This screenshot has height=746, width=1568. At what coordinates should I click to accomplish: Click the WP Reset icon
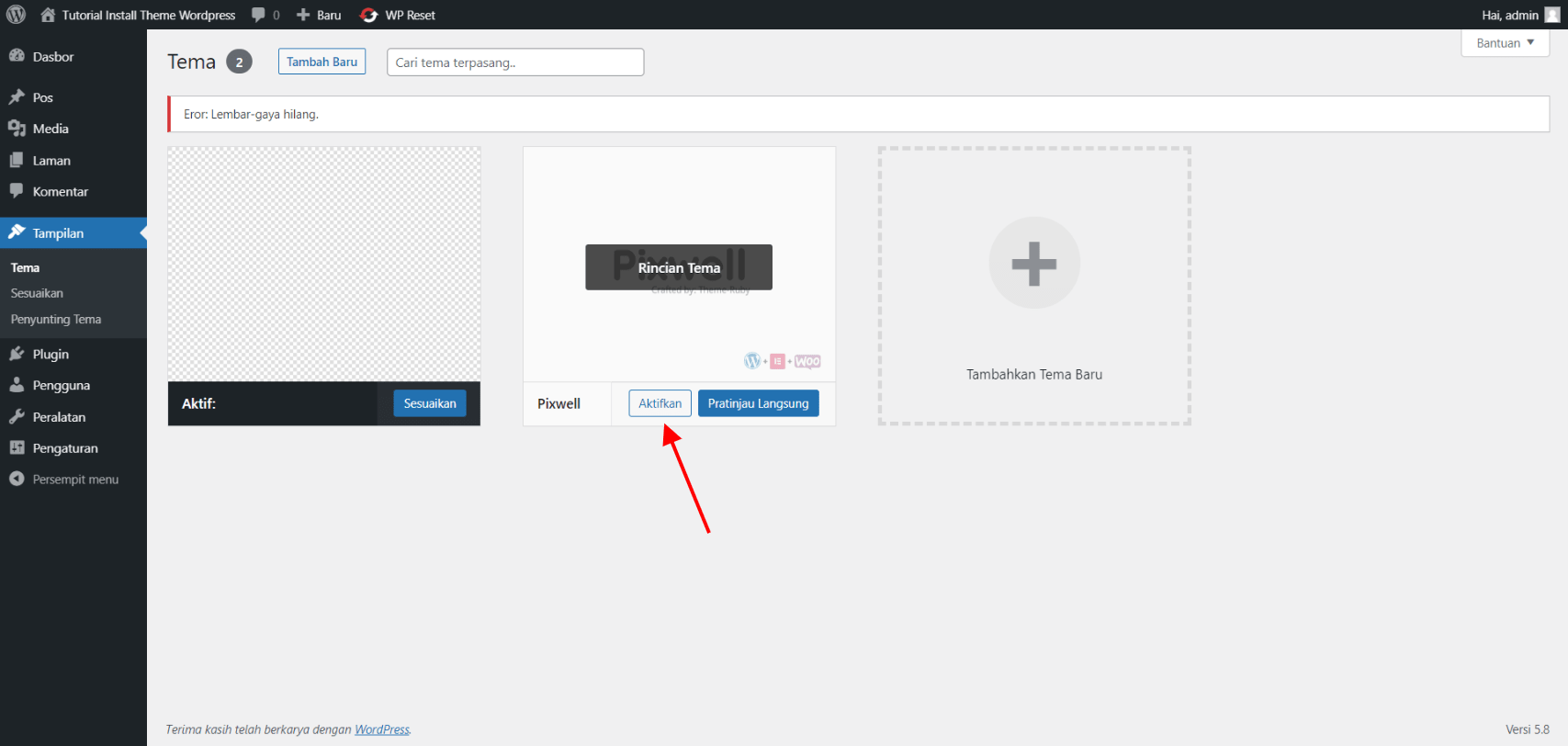(369, 15)
